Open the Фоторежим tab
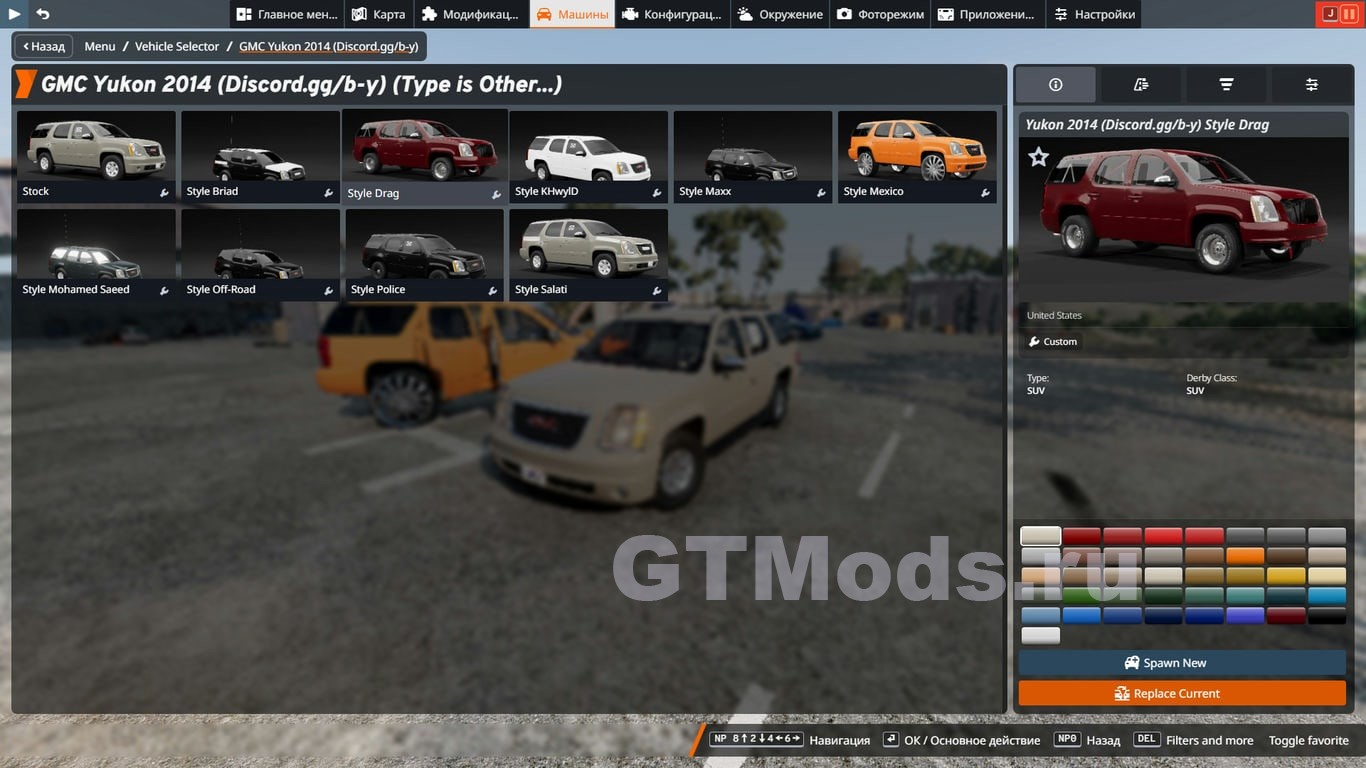Image resolution: width=1366 pixels, height=768 pixels. click(880, 14)
